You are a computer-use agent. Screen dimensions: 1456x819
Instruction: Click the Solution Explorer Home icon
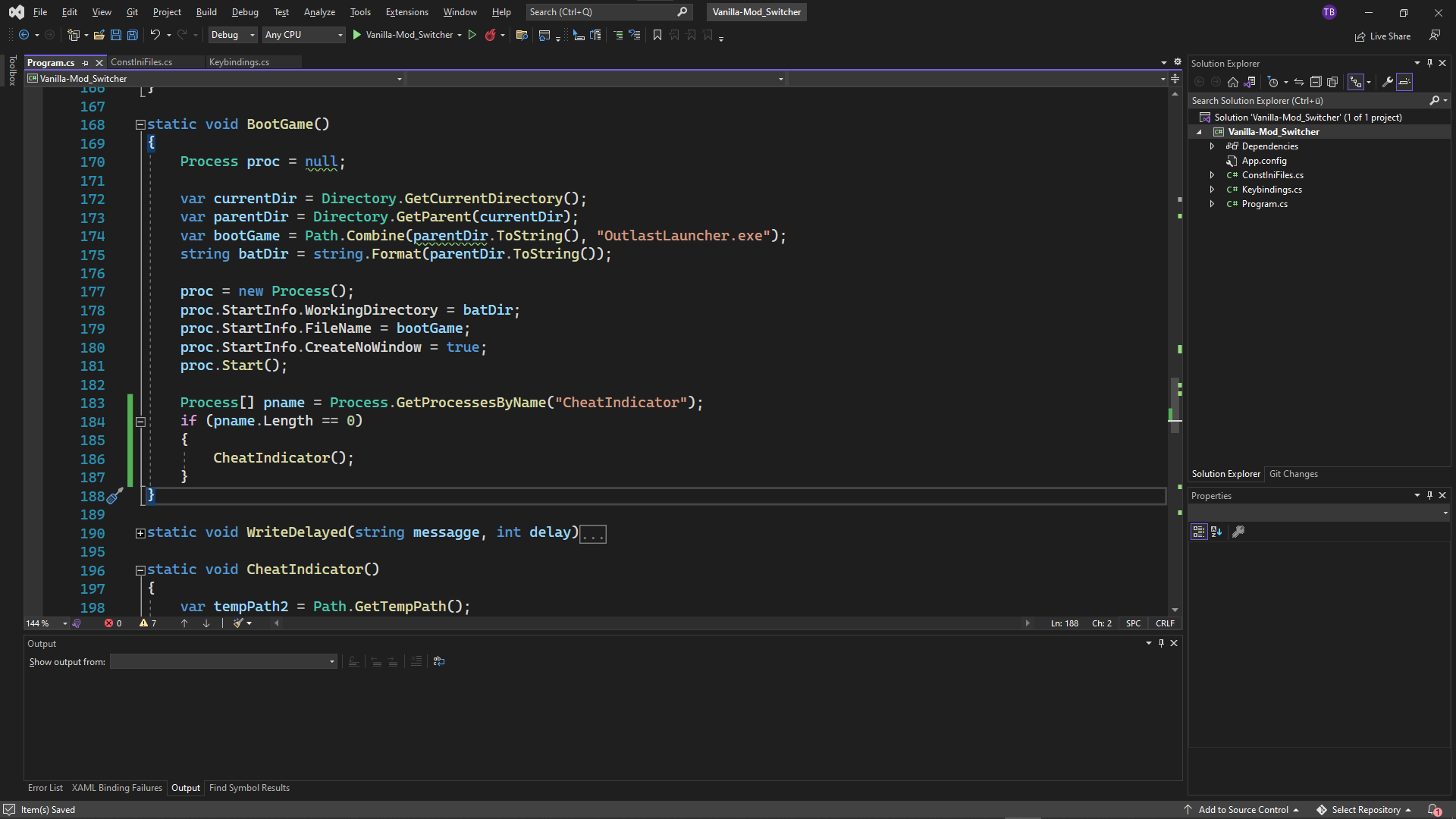coord(1233,82)
